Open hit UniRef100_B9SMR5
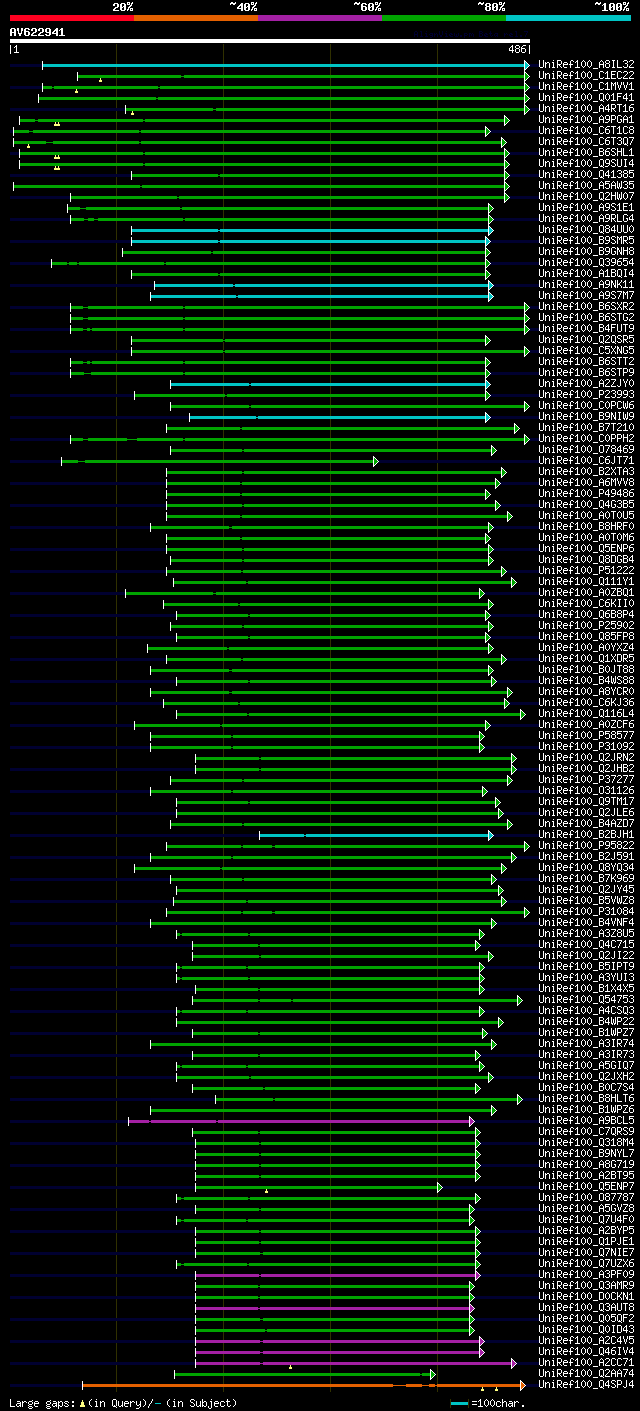The image size is (640, 1411). [x=586, y=241]
